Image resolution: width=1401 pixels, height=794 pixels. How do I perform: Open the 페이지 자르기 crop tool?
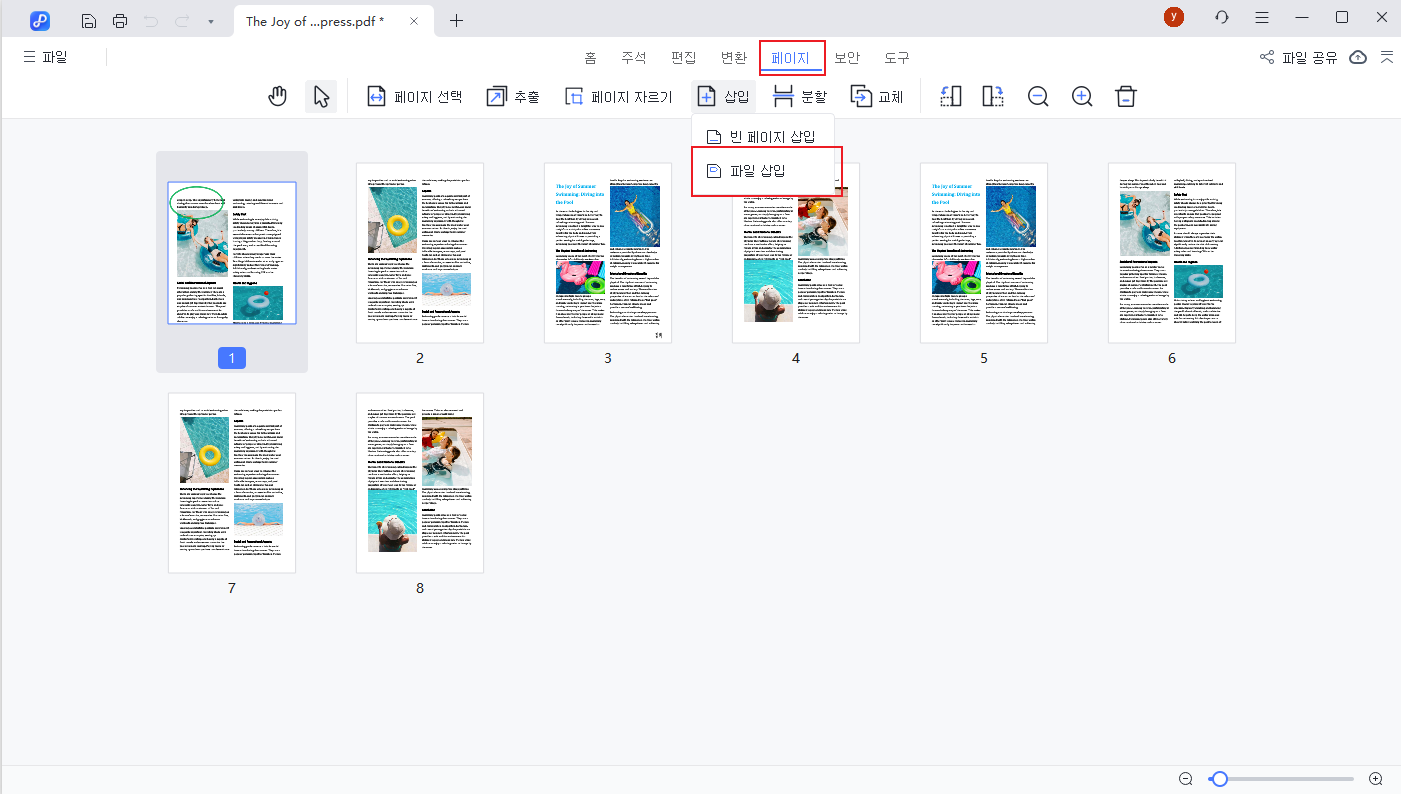click(x=617, y=96)
